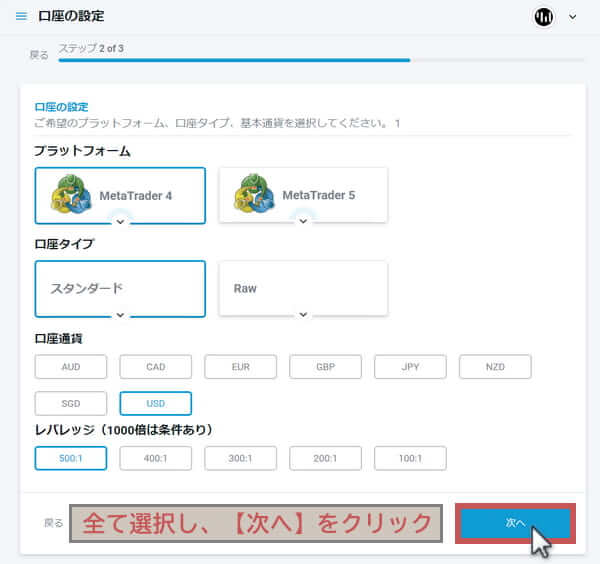Expand the Raw card chevron
This screenshot has width=600, height=564.
303,314
